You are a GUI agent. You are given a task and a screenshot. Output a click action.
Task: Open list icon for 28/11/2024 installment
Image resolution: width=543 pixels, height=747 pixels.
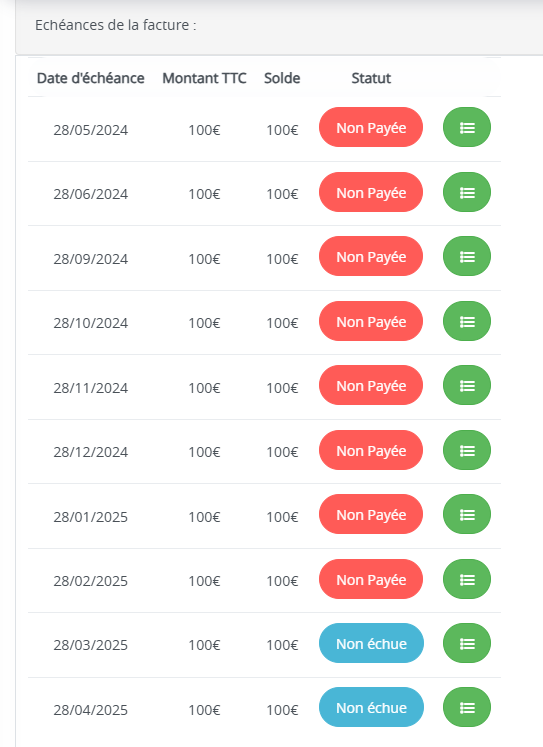pyautogui.click(x=467, y=385)
